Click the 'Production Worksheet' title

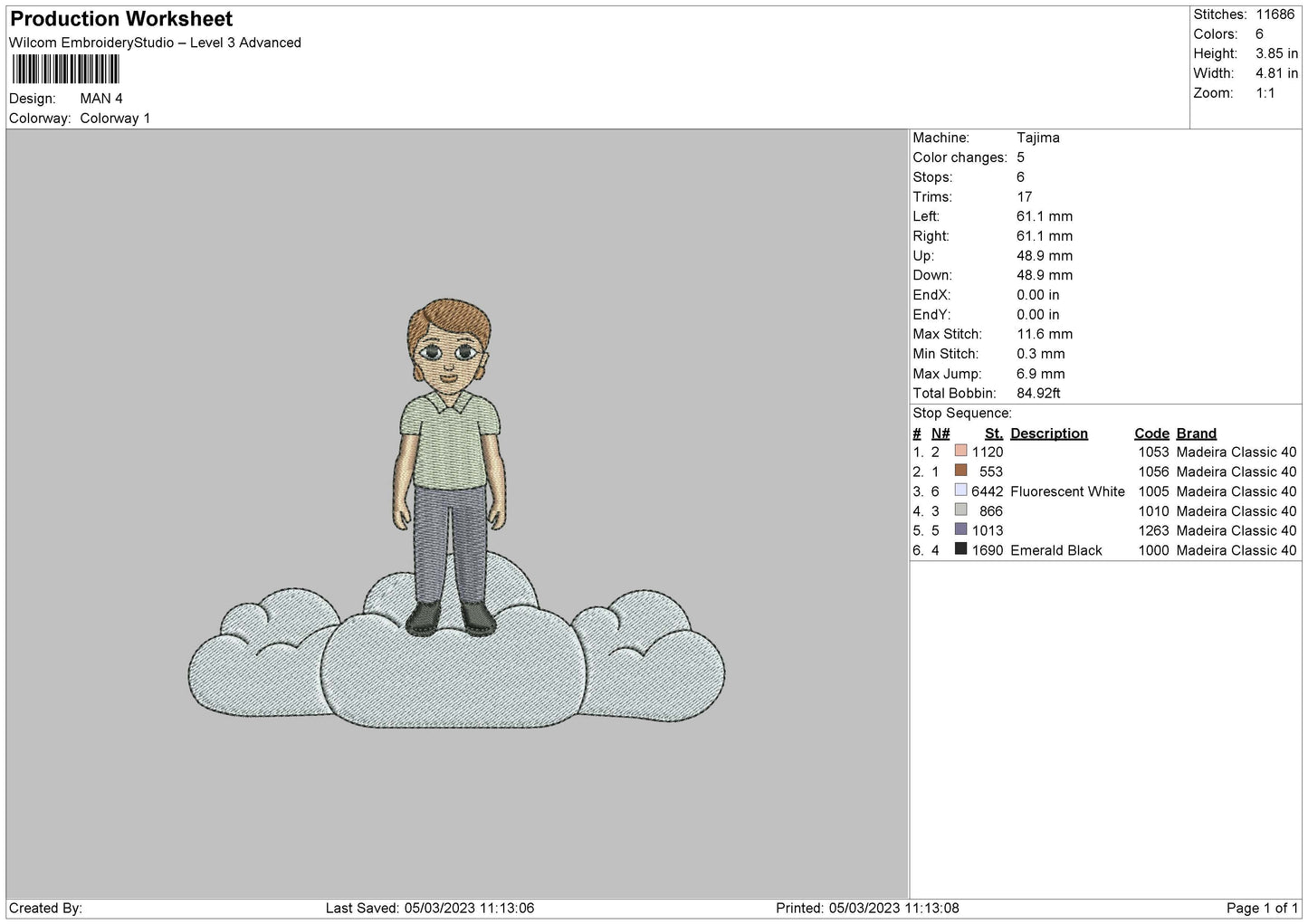click(121, 19)
